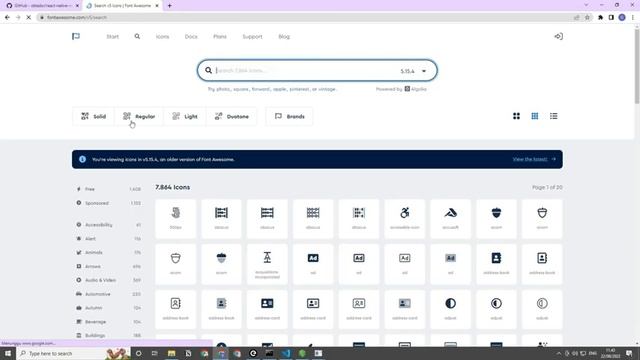
Task: Click the Windows taskbar search box
Action: point(73,353)
